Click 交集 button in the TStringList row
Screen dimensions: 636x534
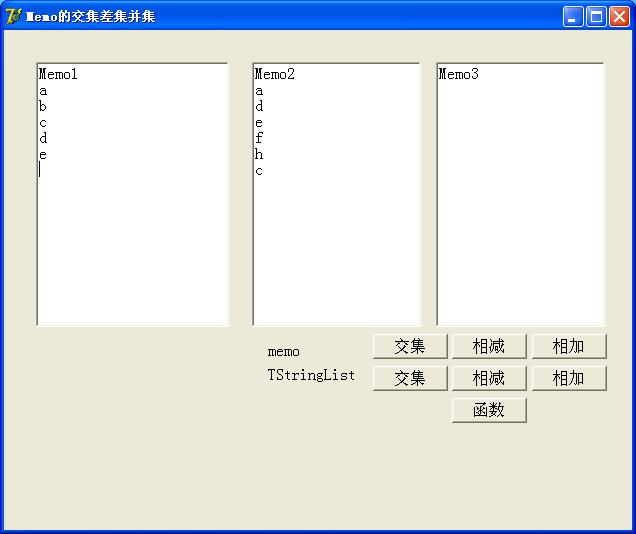410,378
